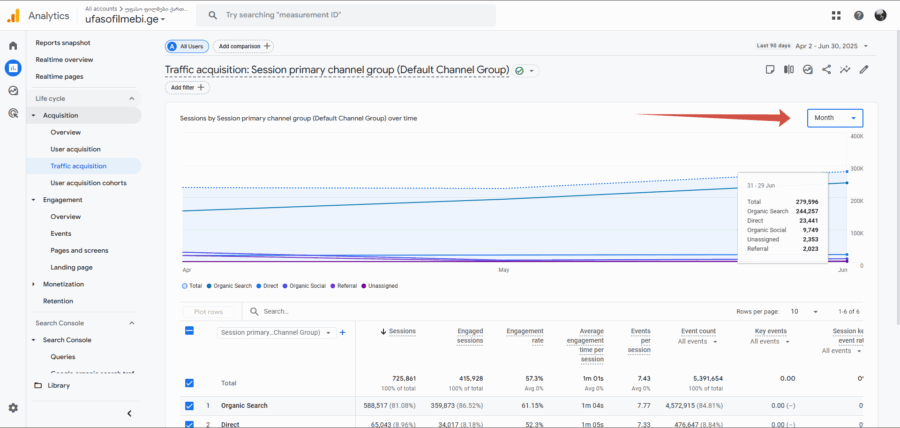Click the edit comparisons columns icon
This screenshot has width=900, height=428.
(789, 69)
